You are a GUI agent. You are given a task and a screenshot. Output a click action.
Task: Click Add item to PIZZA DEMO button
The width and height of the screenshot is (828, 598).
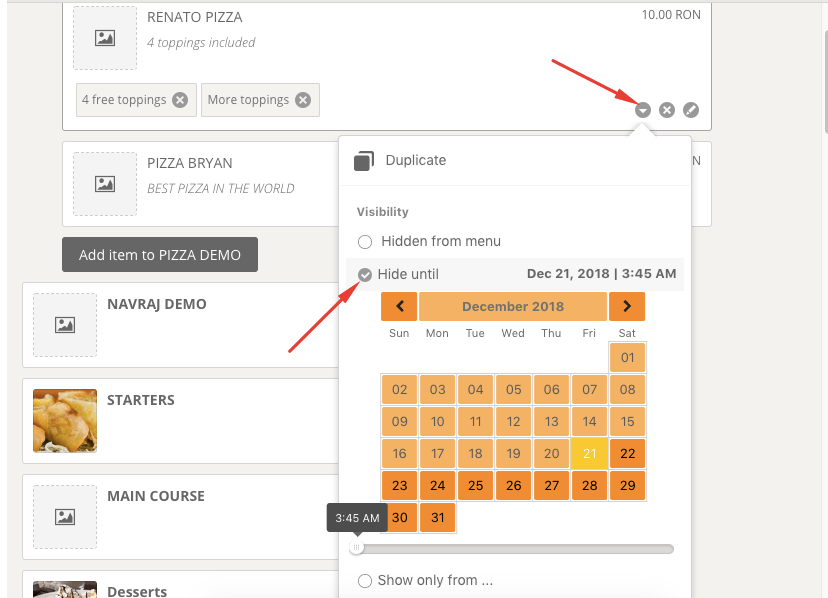(160, 255)
